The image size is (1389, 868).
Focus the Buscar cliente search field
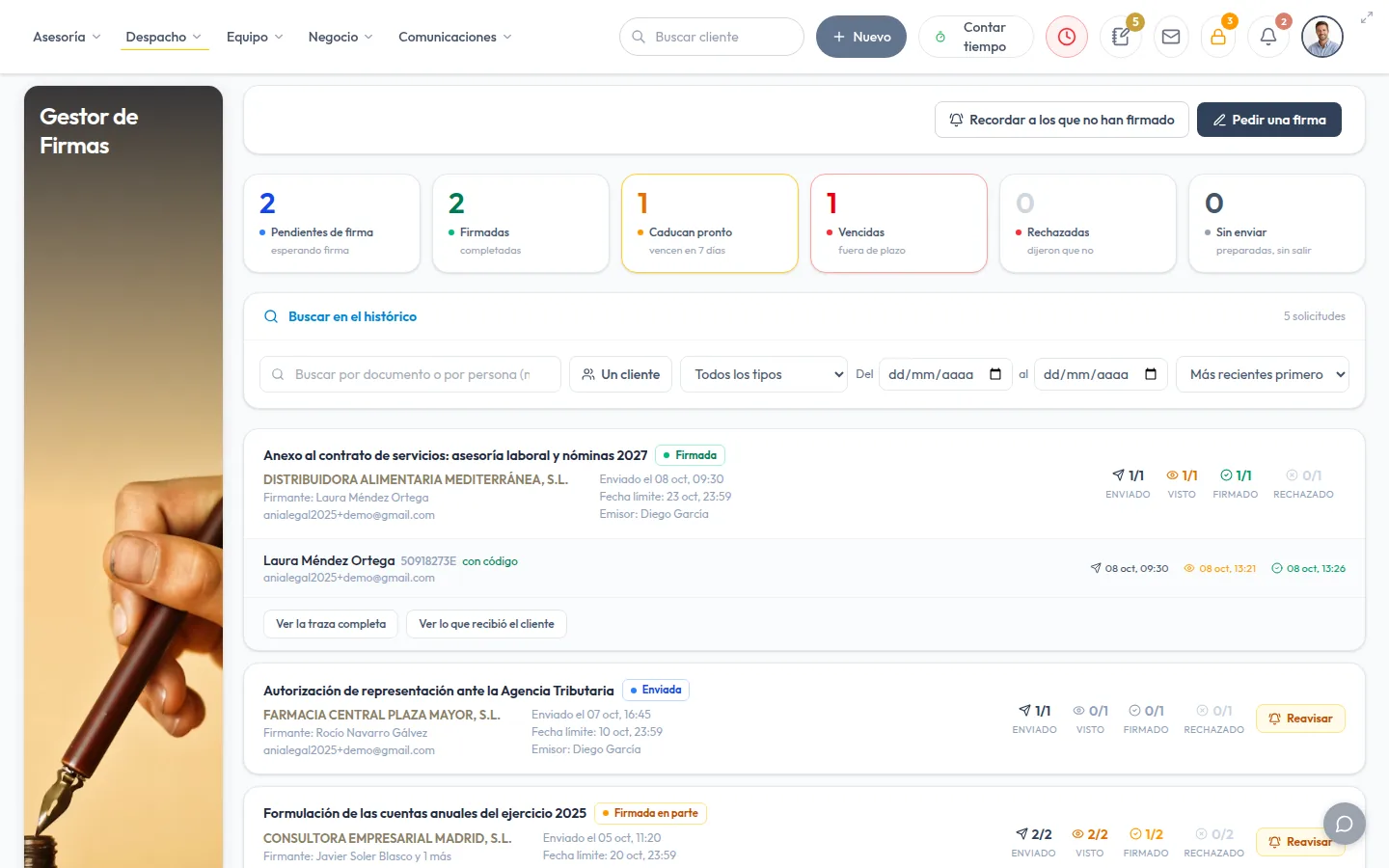click(712, 37)
